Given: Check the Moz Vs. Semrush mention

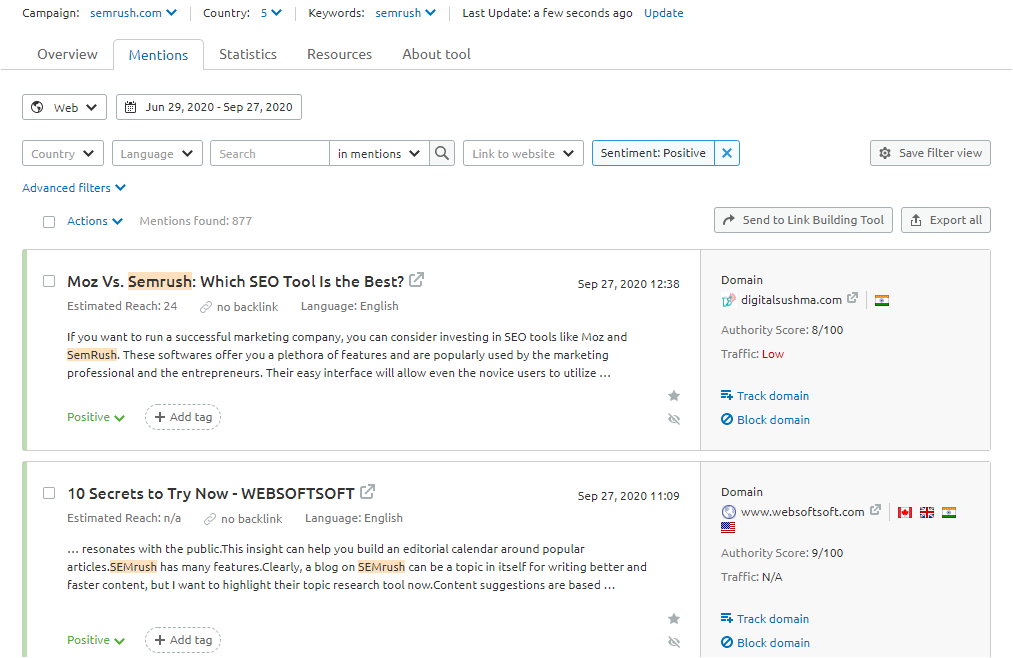Looking at the screenshot, I should coord(49,281).
